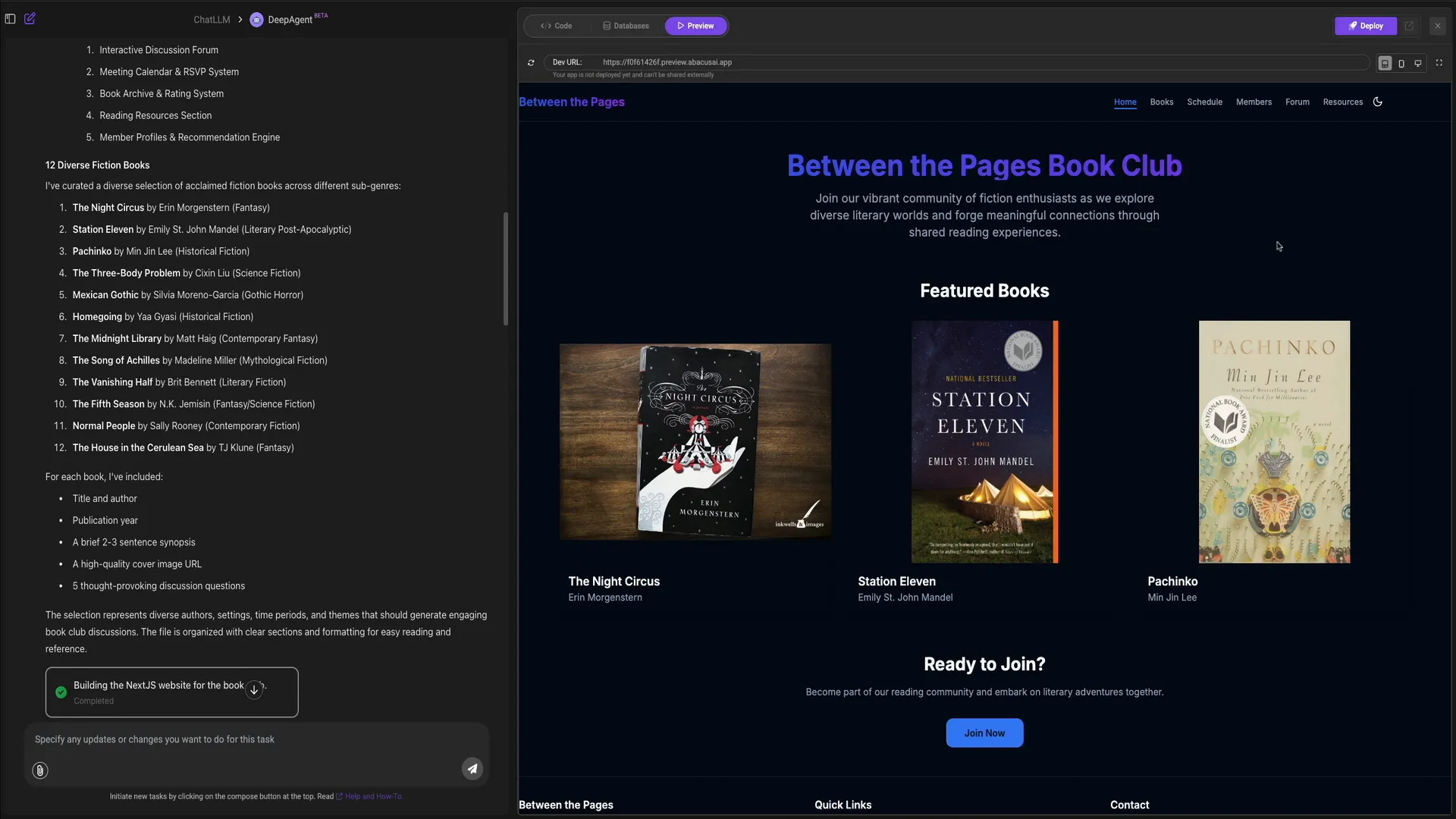Viewport: 1456px width, 819px height.
Task: Open Books in site navigation
Action: [x=1162, y=102]
